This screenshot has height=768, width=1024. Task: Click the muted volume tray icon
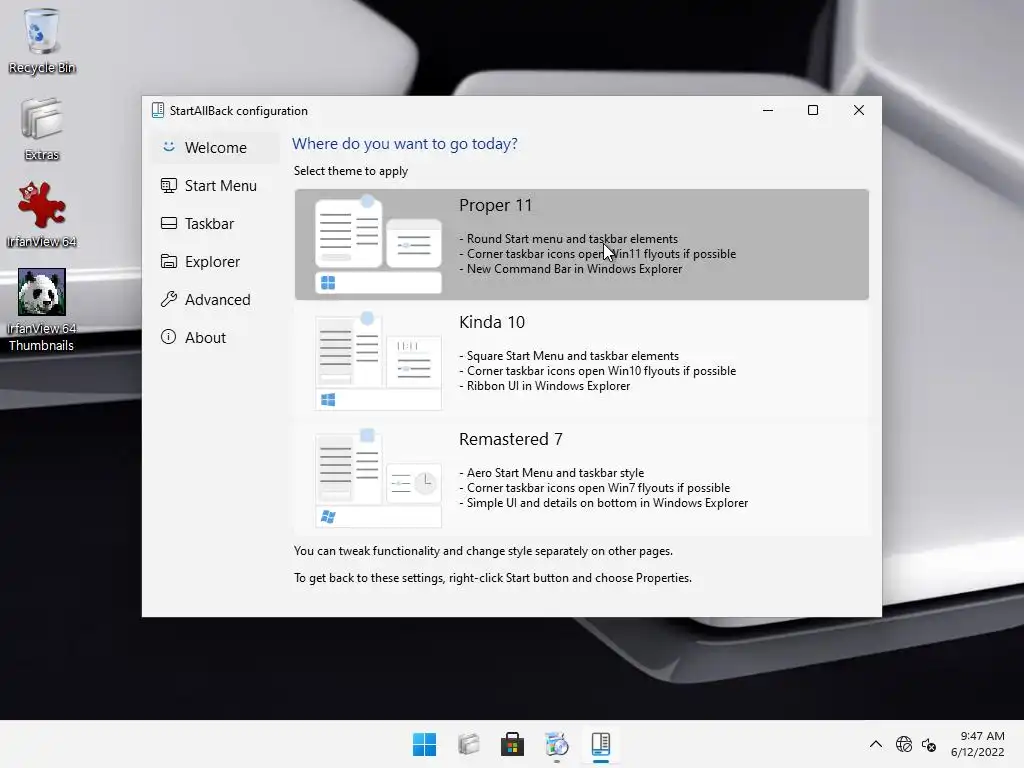(928, 744)
